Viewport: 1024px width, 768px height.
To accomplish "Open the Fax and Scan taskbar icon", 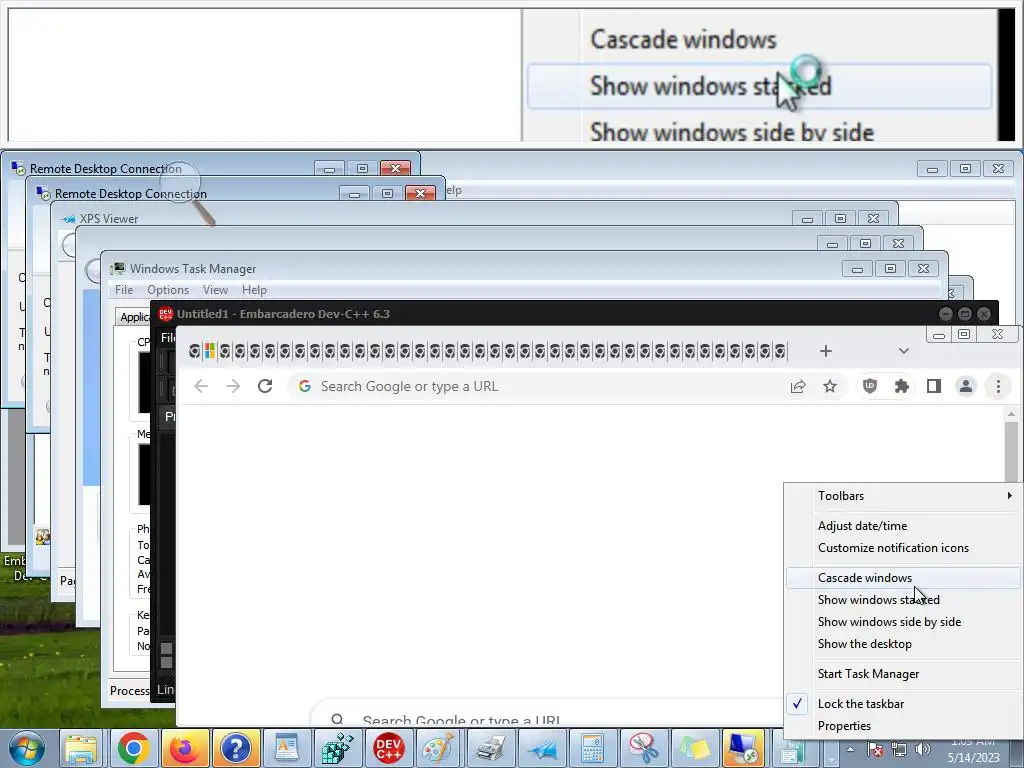I will pos(490,748).
